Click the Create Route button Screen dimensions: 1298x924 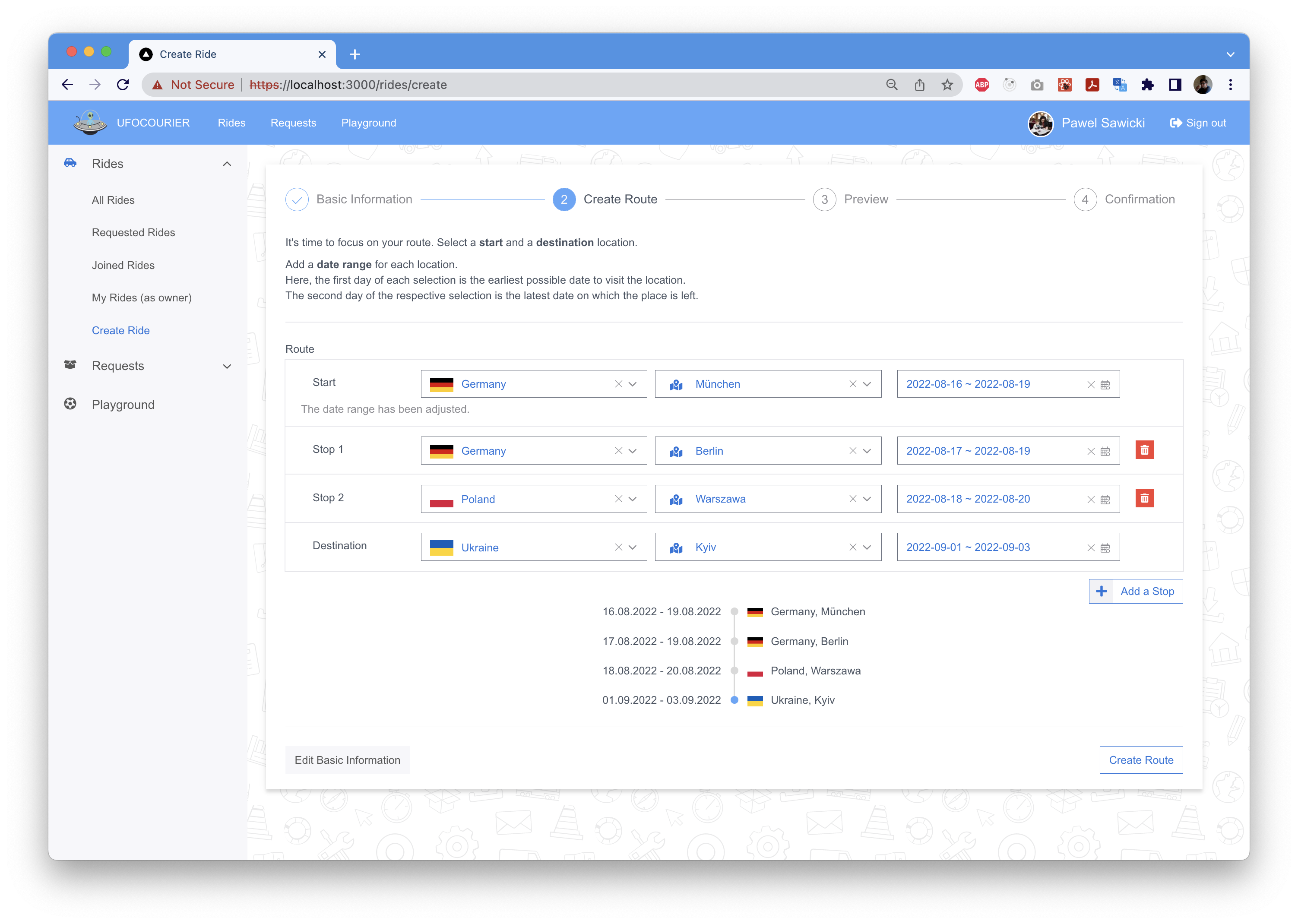coord(1140,760)
